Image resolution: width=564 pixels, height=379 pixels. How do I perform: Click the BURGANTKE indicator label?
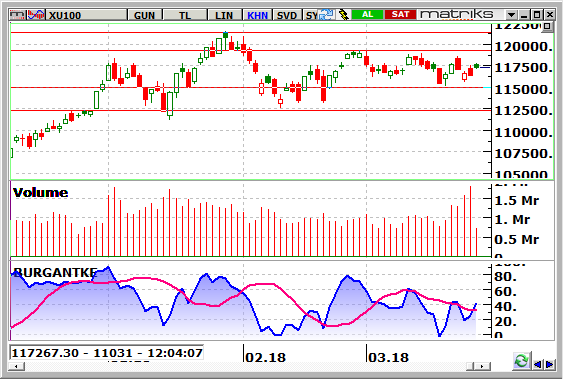(x=55, y=273)
